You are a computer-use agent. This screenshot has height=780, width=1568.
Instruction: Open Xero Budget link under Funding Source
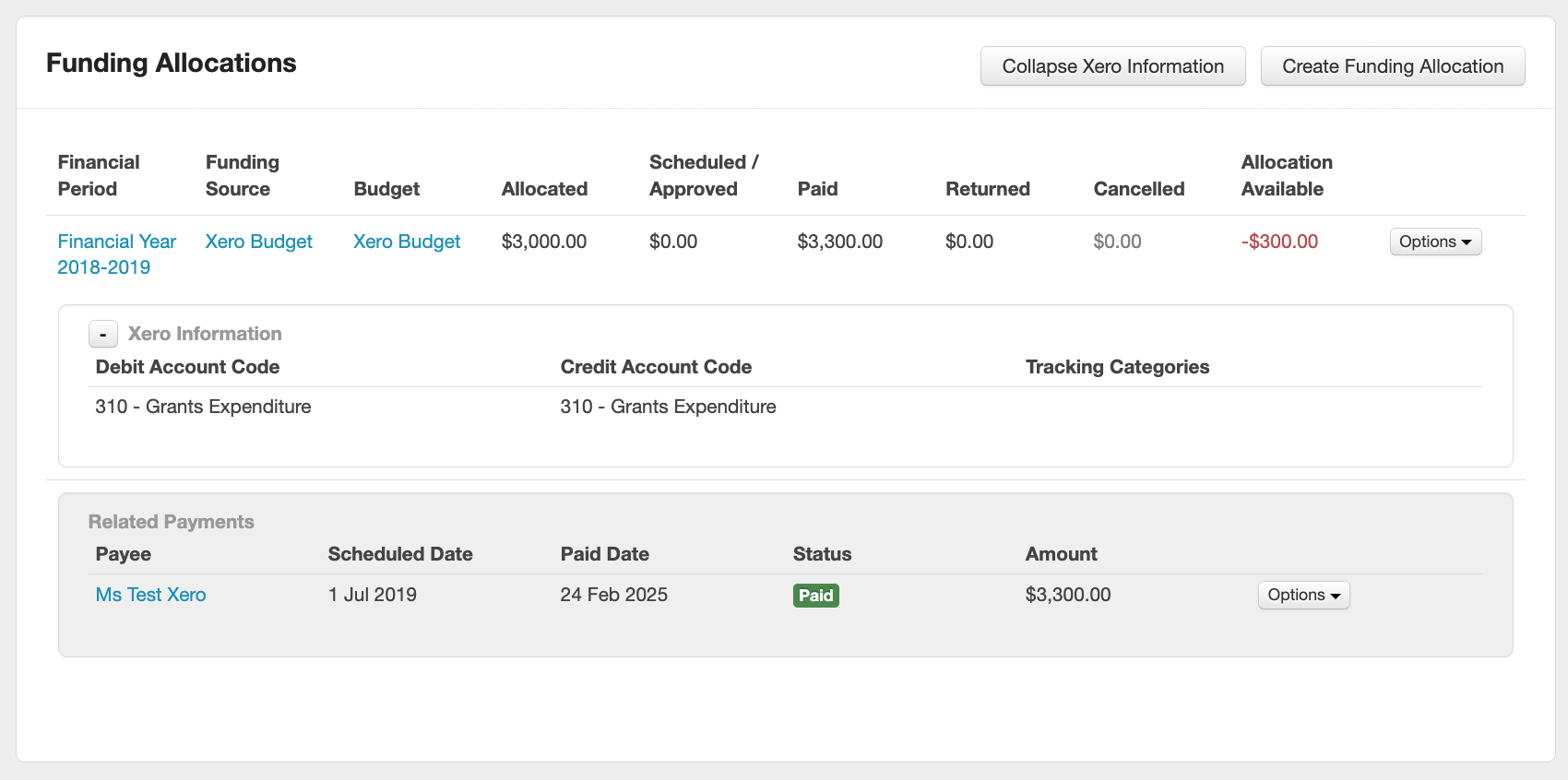coord(258,242)
